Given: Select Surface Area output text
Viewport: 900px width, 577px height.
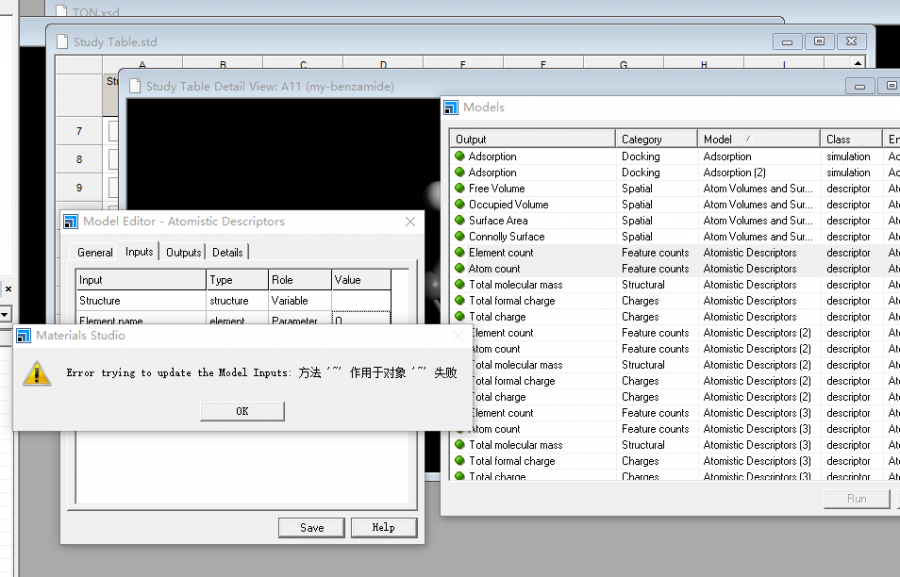Looking at the screenshot, I should click(498, 220).
